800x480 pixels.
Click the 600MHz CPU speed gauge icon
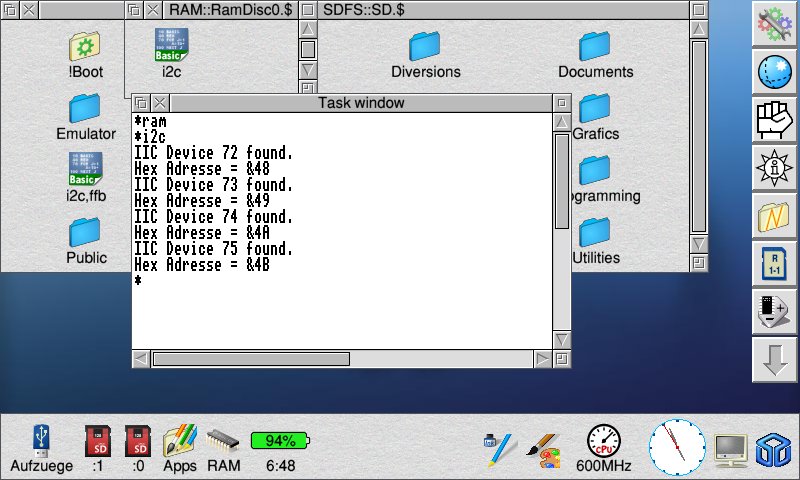604,440
